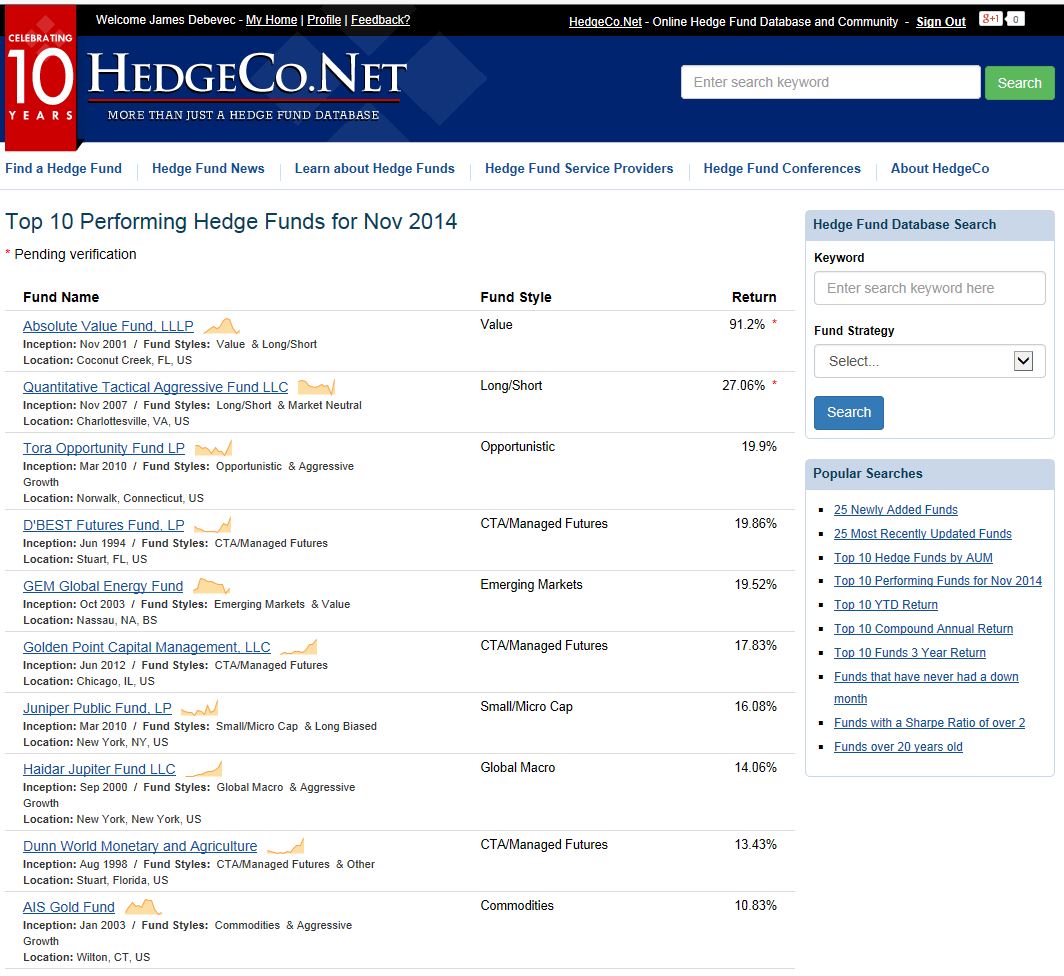This screenshot has height=976, width=1064.
Task: Click the header search keyword field
Action: tap(831, 82)
